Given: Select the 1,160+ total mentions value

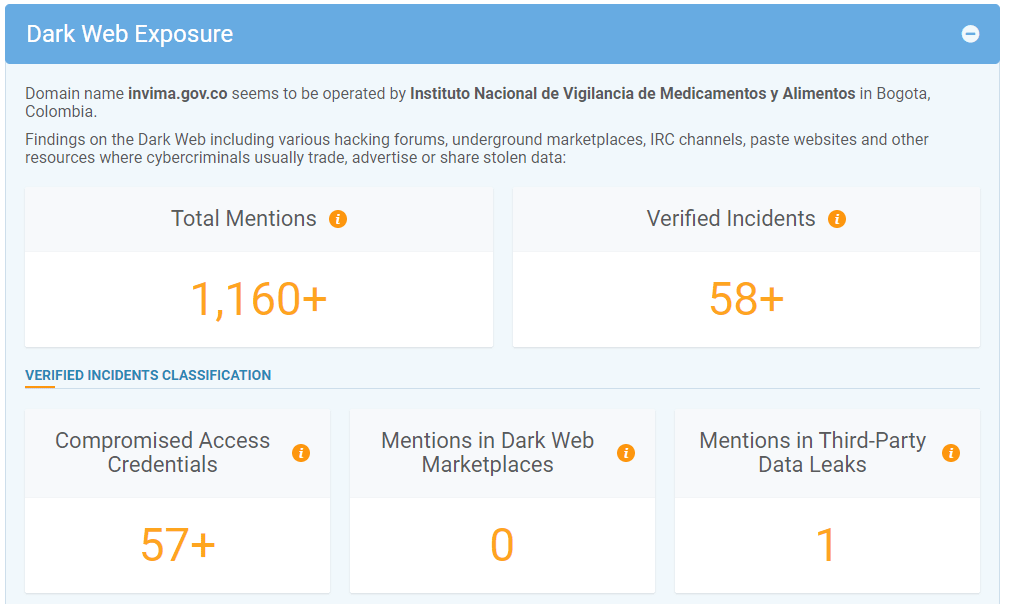Looking at the screenshot, I should coord(258,299).
